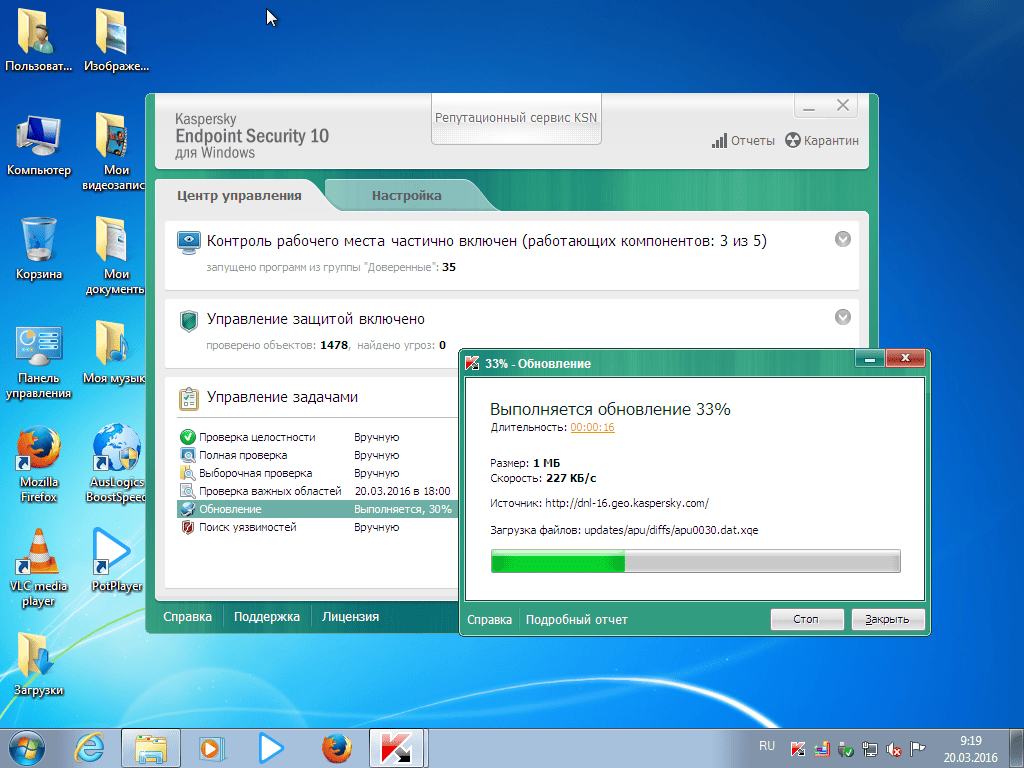Click the Закрыть button
Image resolution: width=1024 pixels, height=768 pixels.
tap(888, 619)
